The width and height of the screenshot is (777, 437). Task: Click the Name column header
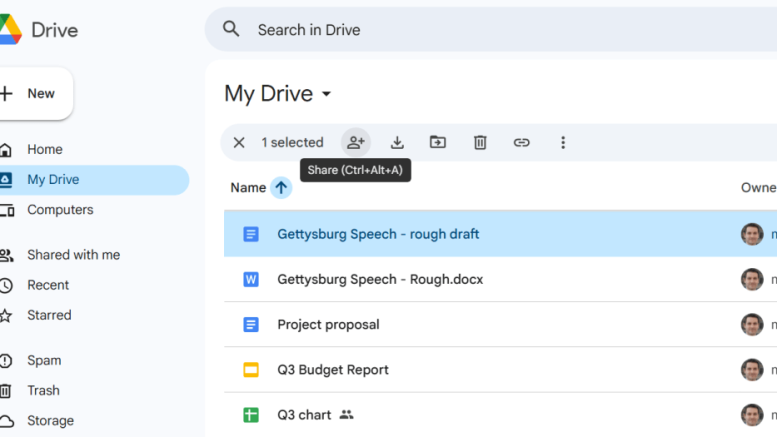click(248, 187)
